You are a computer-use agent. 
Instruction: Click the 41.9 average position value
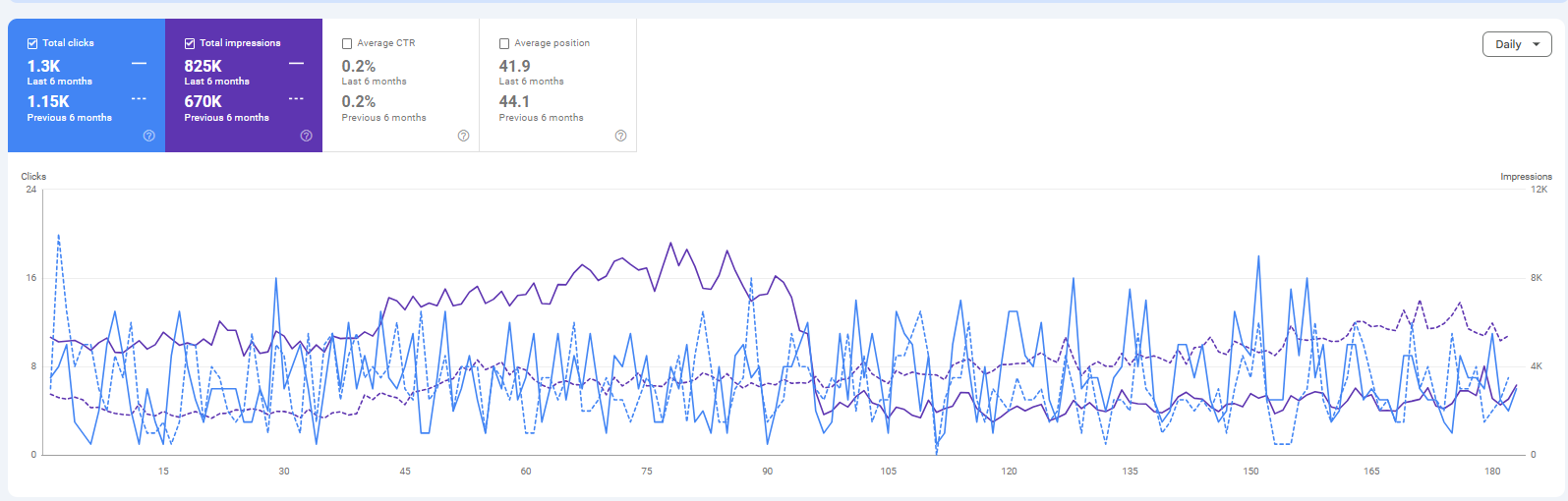pos(514,66)
